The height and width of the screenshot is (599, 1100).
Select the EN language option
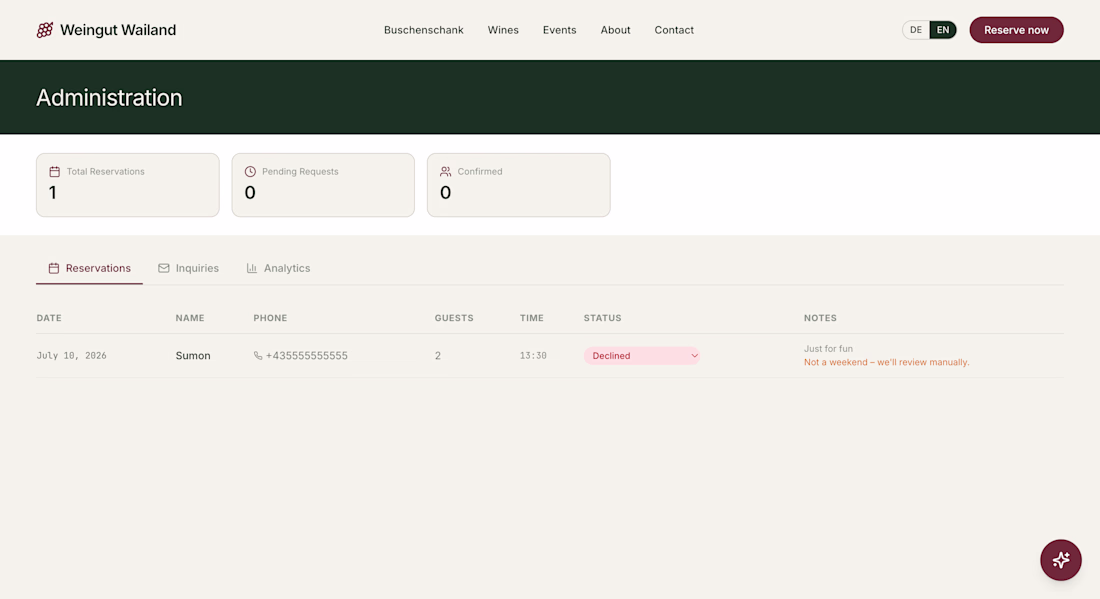click(x=943, y=29)
